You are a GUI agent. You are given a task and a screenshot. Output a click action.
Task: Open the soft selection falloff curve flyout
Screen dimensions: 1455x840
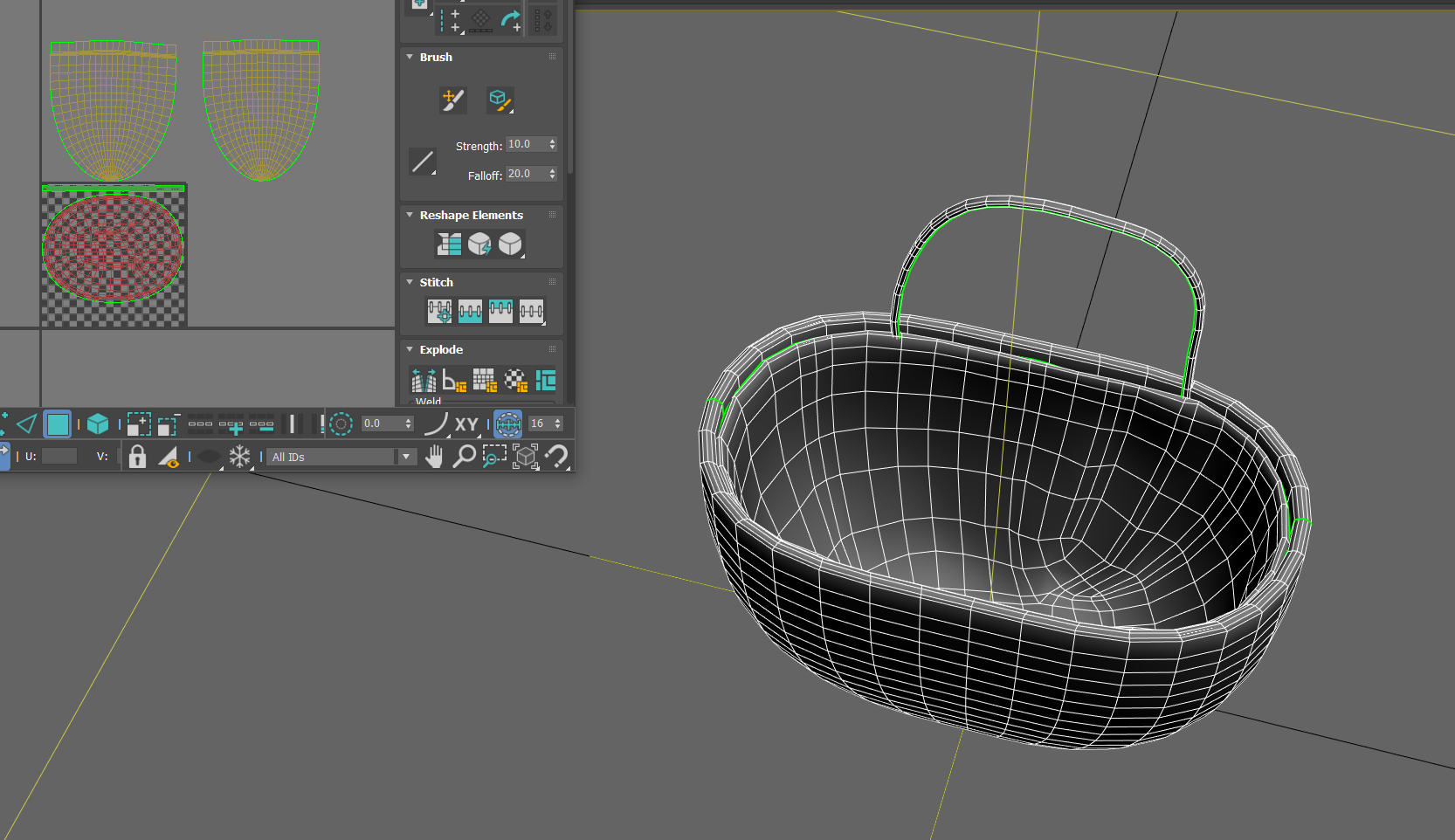click(437, 424)
